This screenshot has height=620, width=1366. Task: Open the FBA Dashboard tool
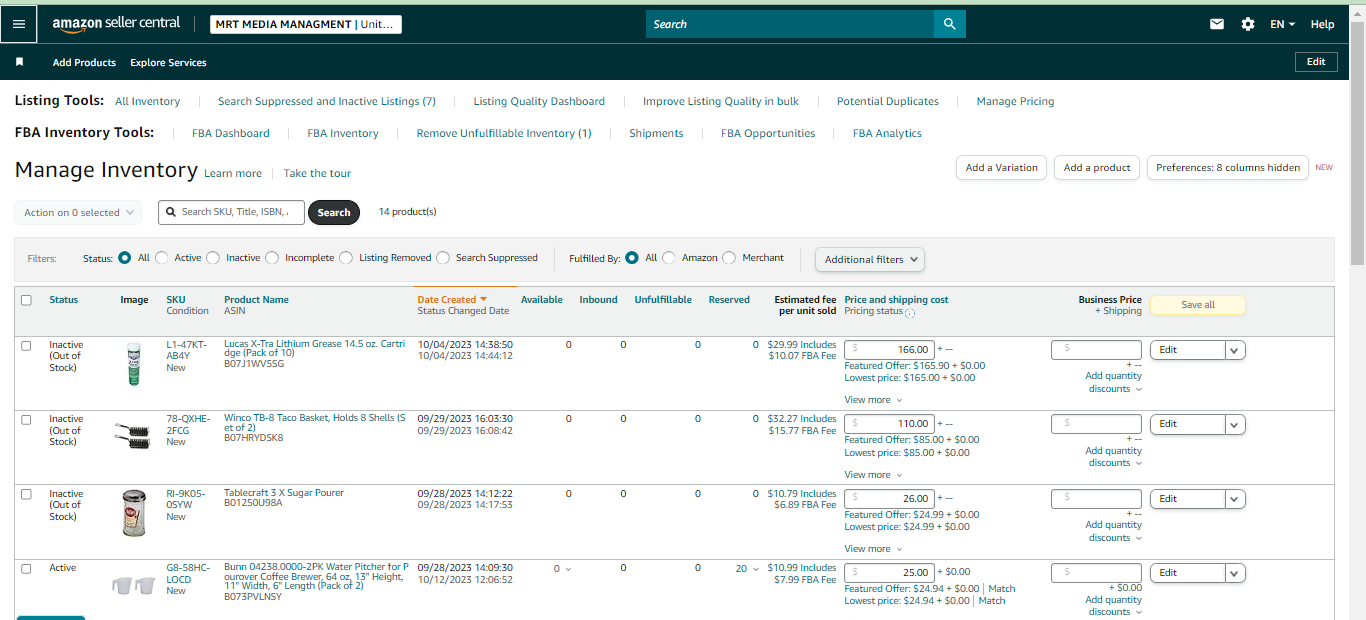pyautogui.click(x=231, y=133)
